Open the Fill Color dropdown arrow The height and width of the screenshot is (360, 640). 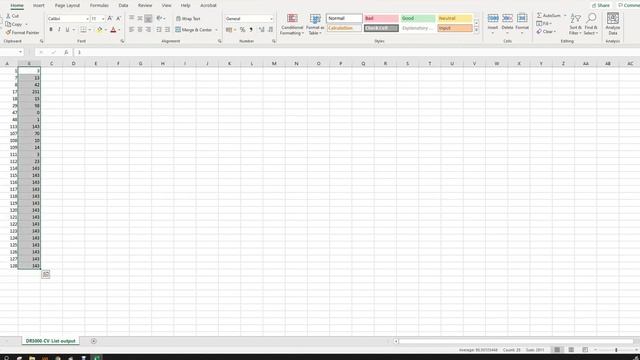[105, 30]
